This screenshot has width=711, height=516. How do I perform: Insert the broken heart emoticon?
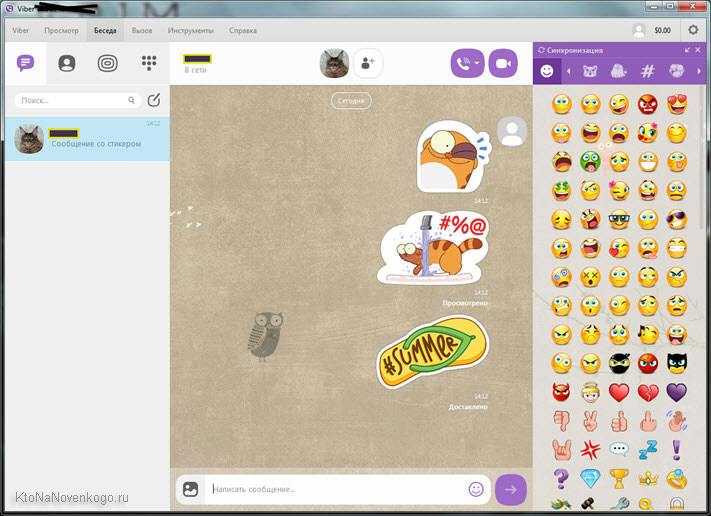(648, 393)
